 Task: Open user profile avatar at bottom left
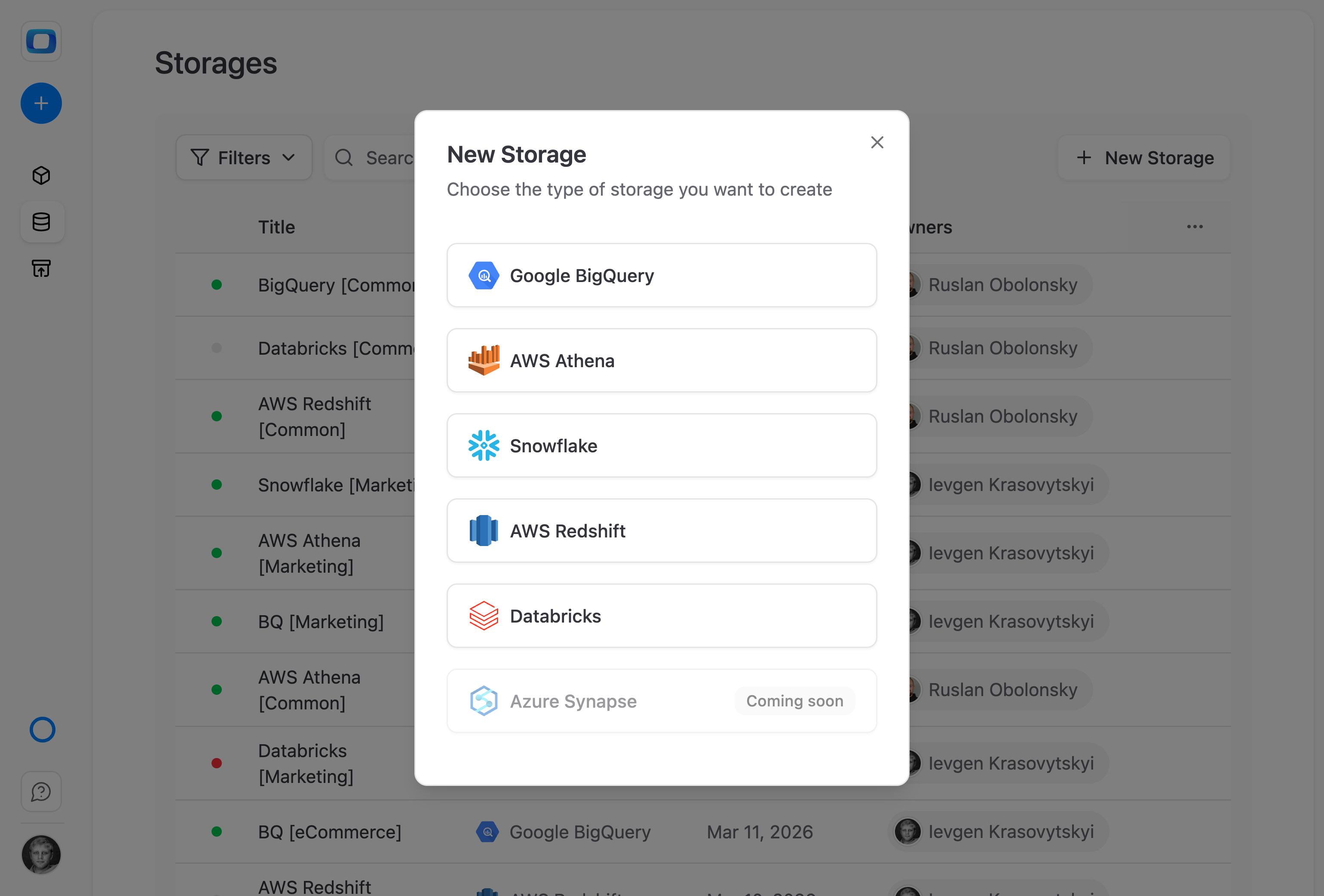(x=41, y=854)
